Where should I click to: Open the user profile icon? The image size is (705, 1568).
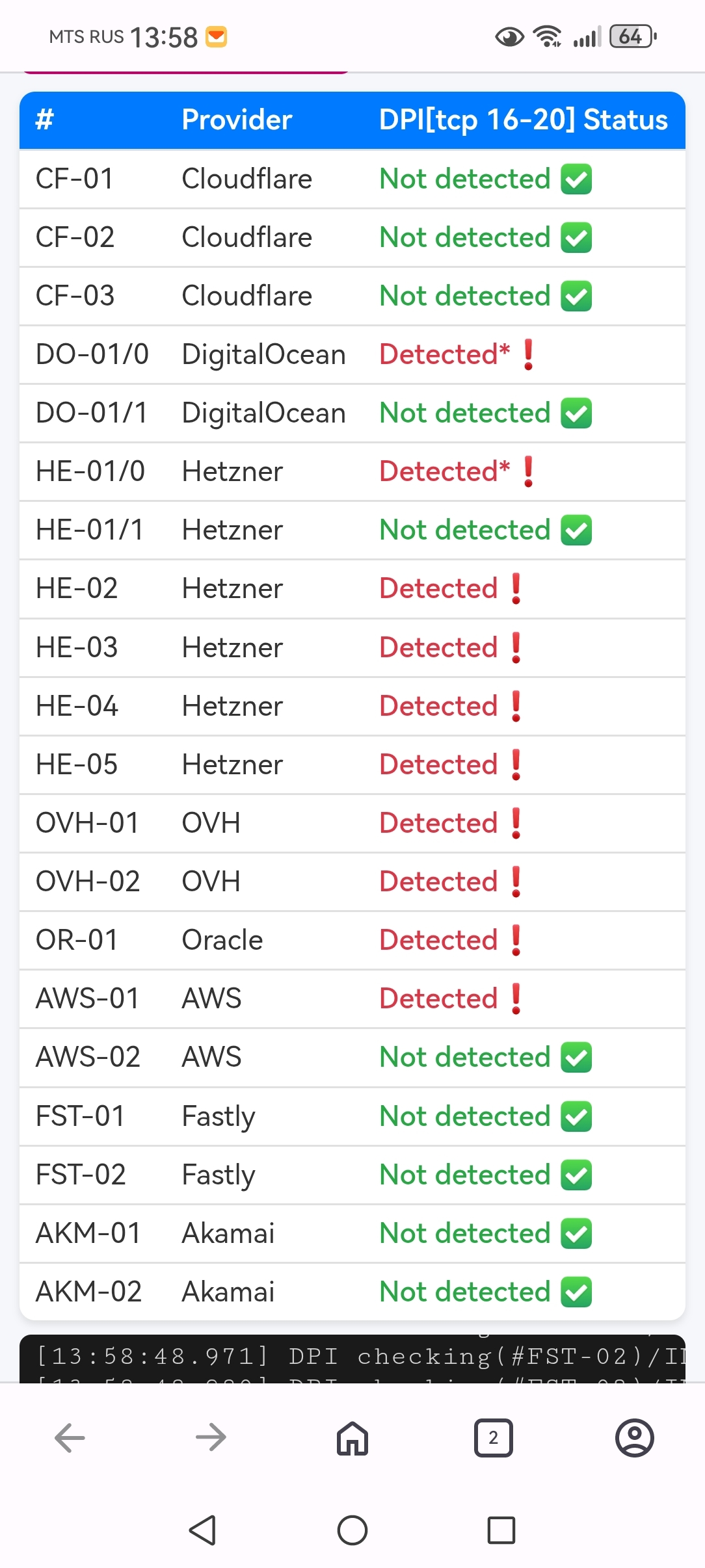coord(634,1437)
